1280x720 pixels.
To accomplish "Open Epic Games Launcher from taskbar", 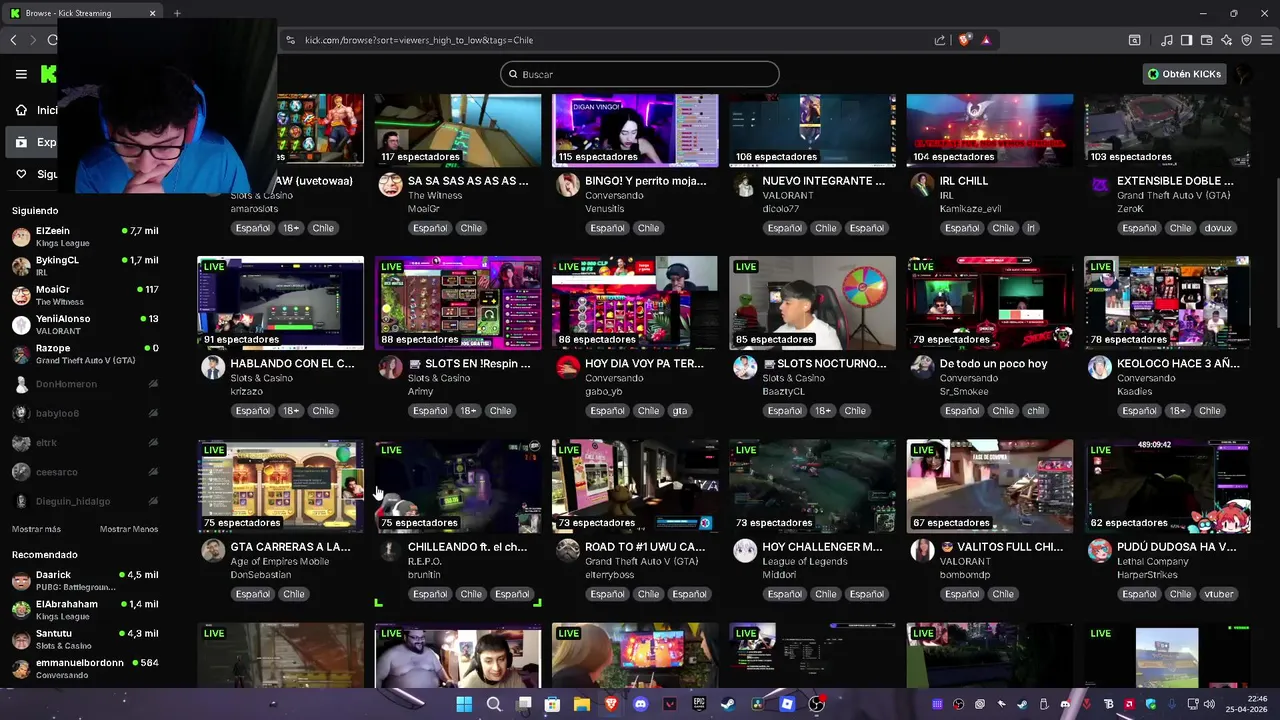I will [x=699, y=704].
